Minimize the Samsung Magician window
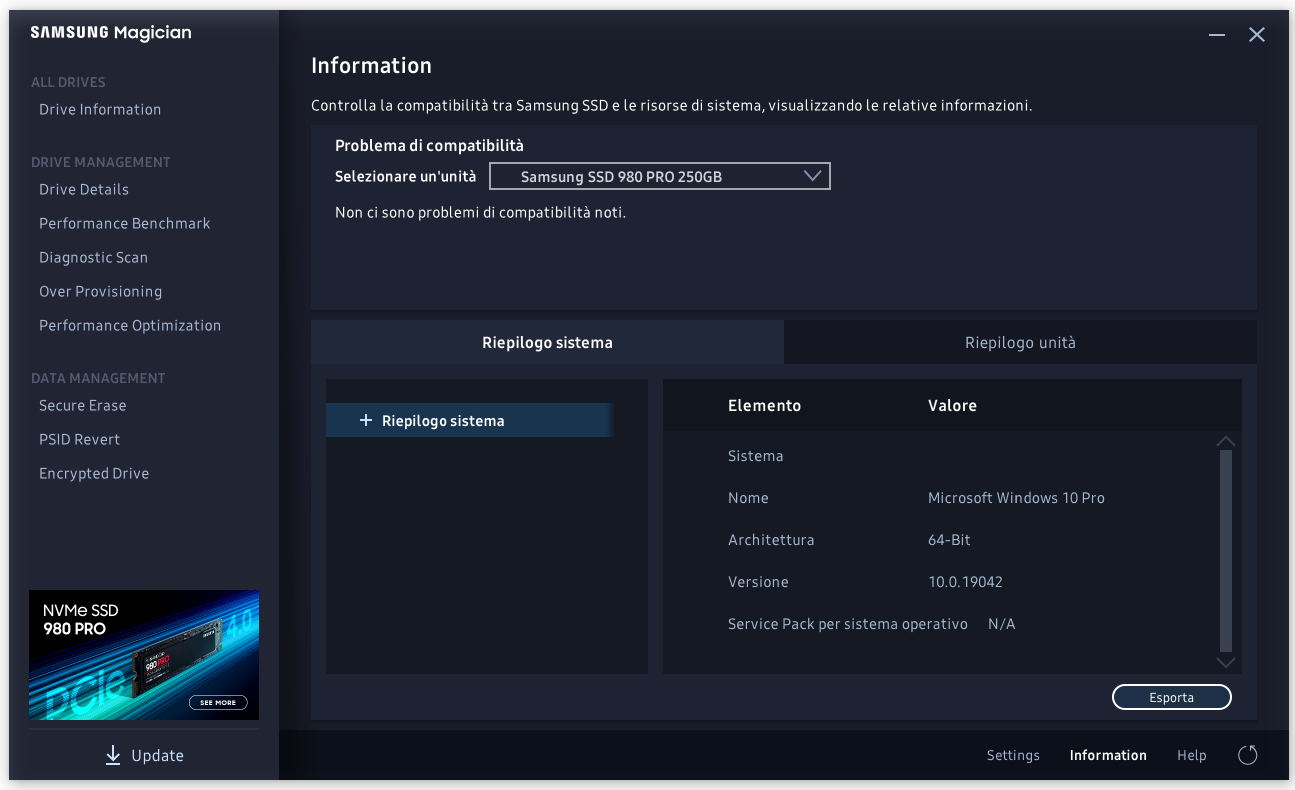The width and height of the screenshot is (1295, 790). point(1217,35)
